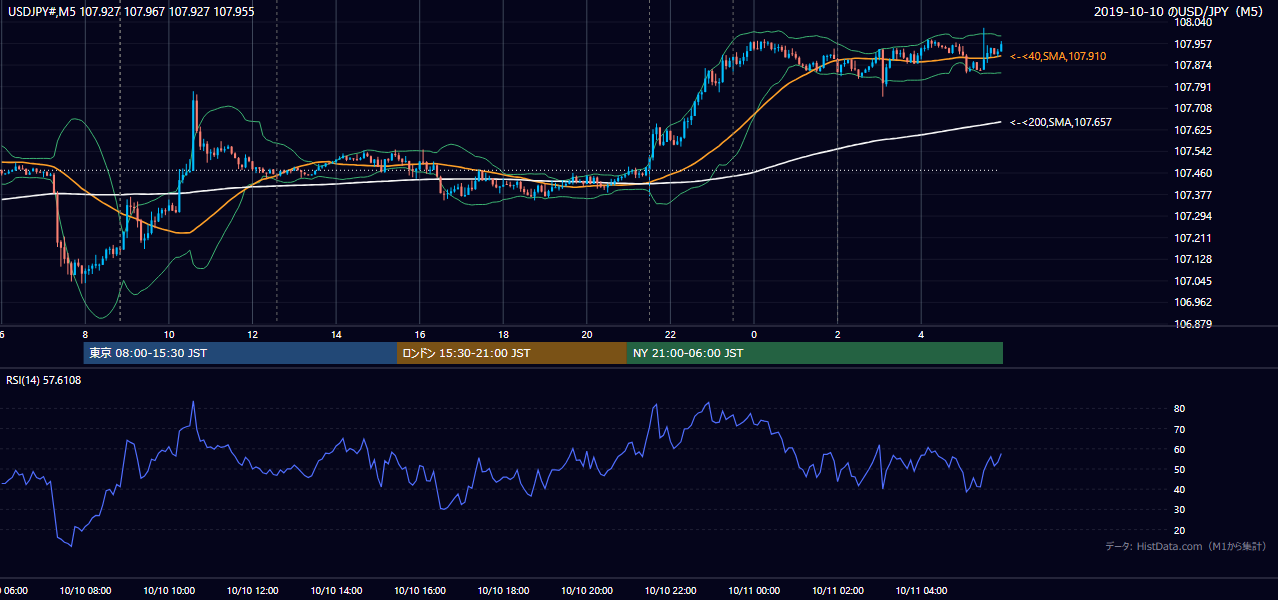Click the 10/10 08:00 time label

[85, 590]
